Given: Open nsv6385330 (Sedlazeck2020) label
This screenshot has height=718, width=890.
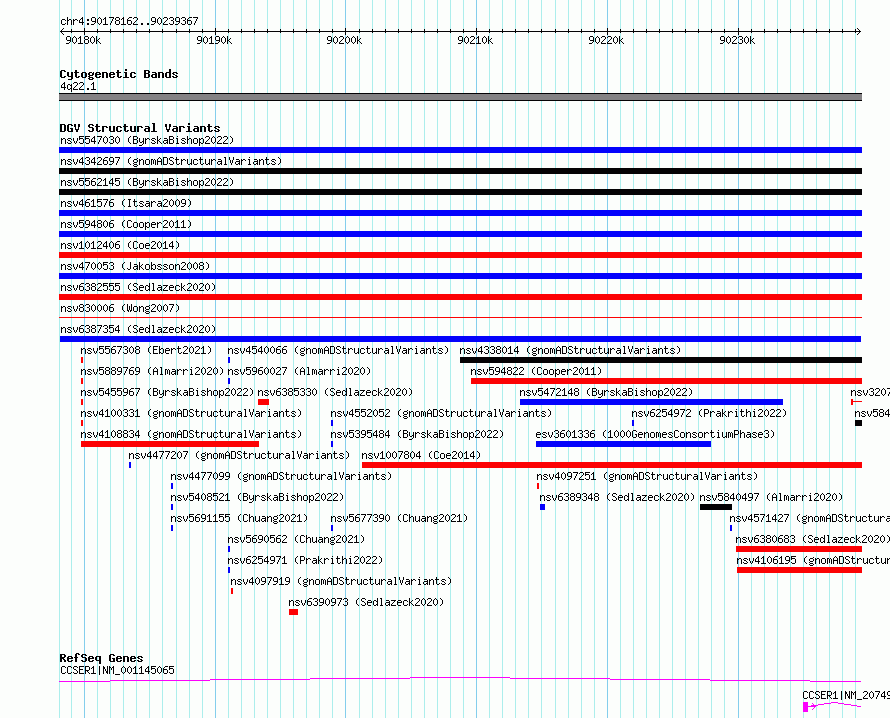Looking at the screenshot, I should click(x=335, y=392).
